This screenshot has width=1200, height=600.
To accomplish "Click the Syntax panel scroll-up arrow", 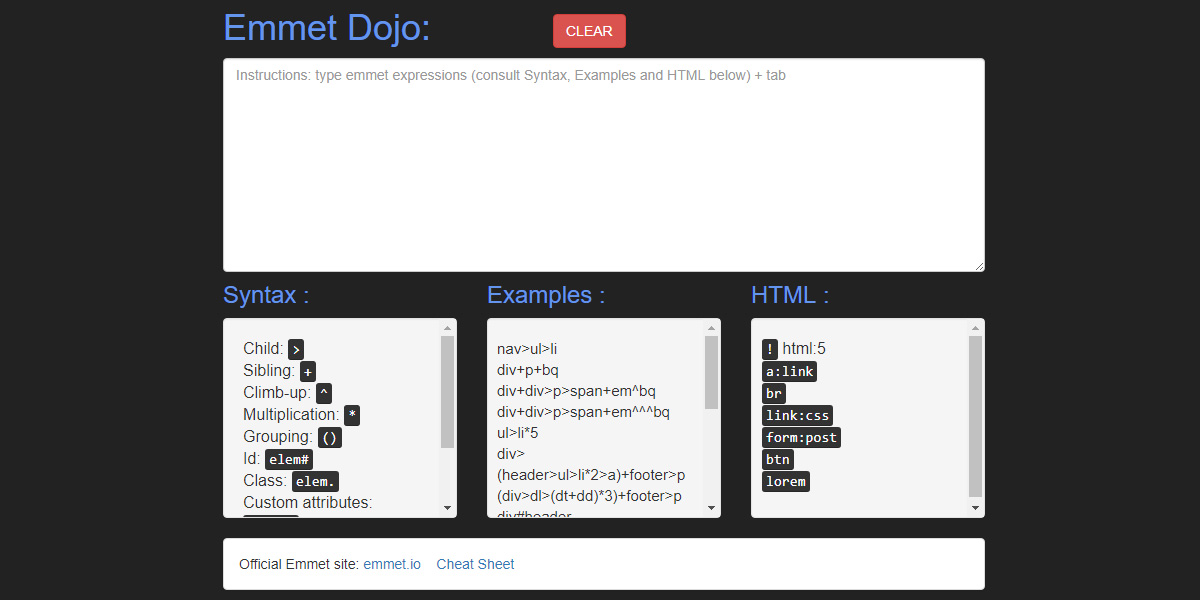I will [447, 328].
